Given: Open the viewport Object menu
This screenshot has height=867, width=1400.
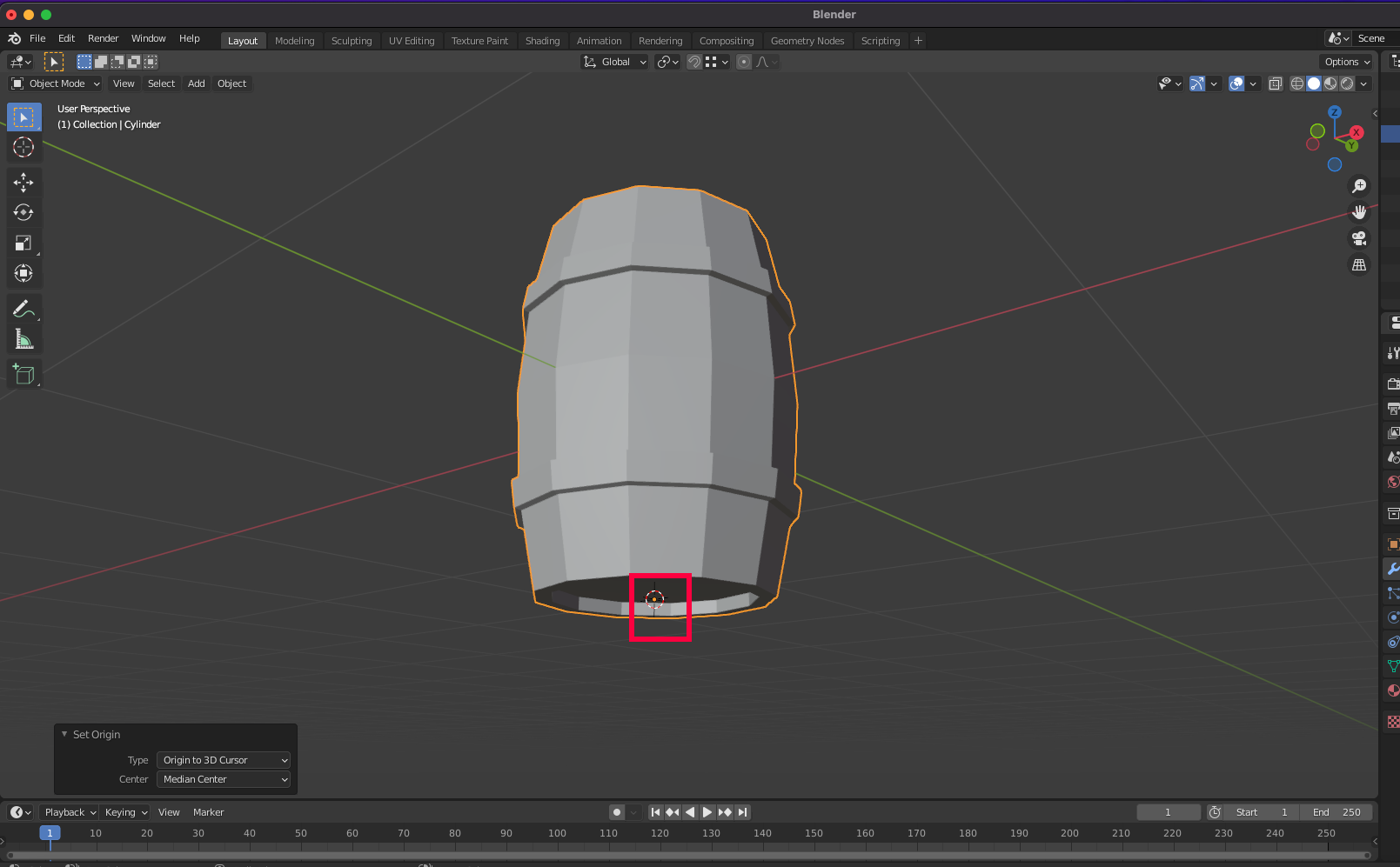Looking at the screenshot, I should click(231, 83).
